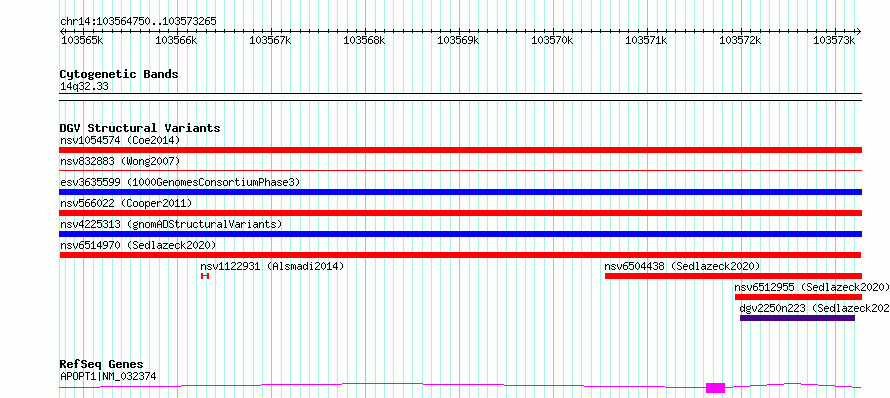Select the red nsv566022 variant bar
Screen dimensions: 890x398
click(x=460, y=213)
